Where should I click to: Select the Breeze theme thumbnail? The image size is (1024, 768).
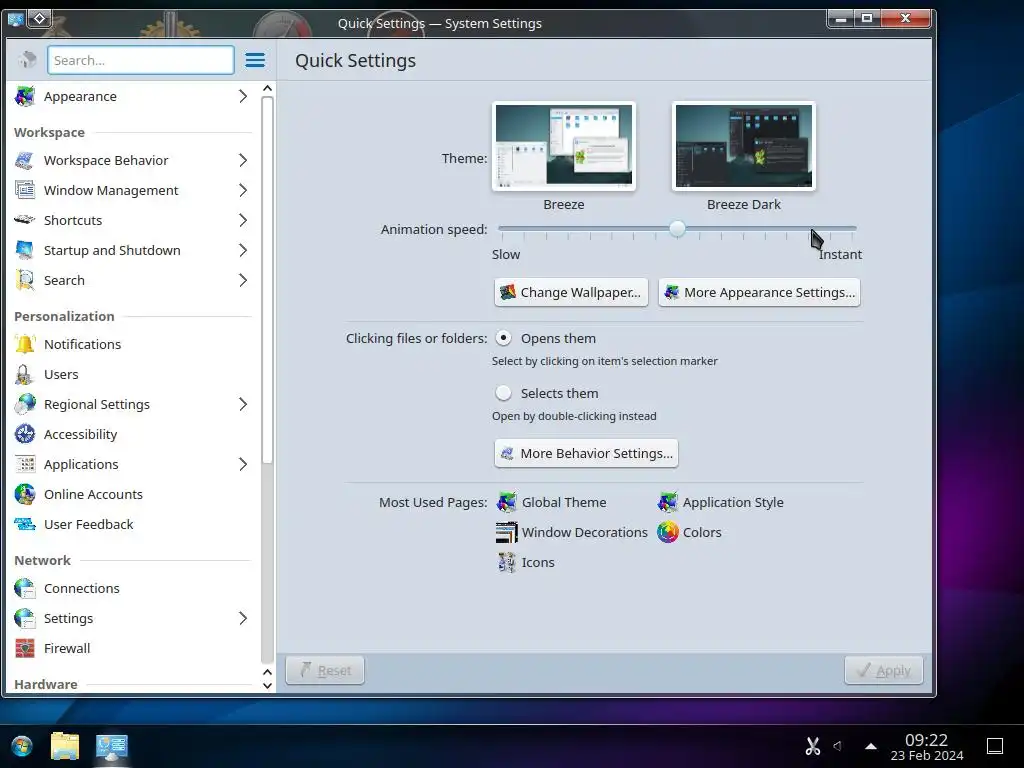pyautogui.click(x=564, y=146)
